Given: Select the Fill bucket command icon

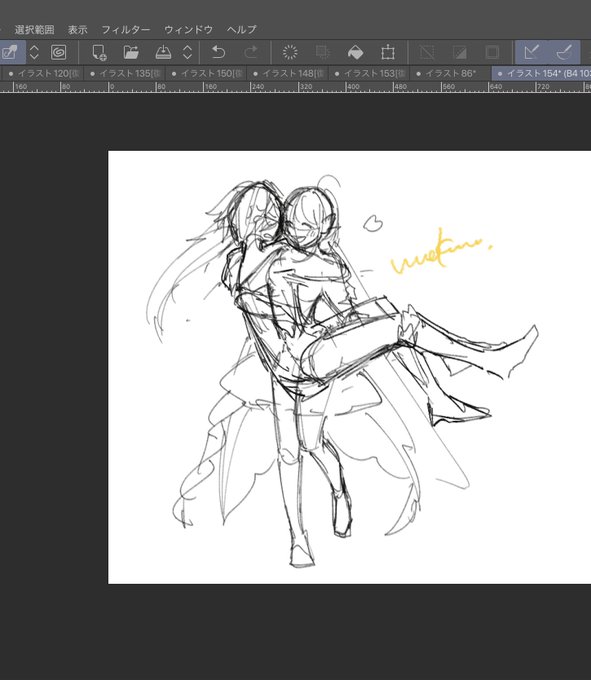Looking at the screenshot, I should pyautogui.click(x=356, y=52).
